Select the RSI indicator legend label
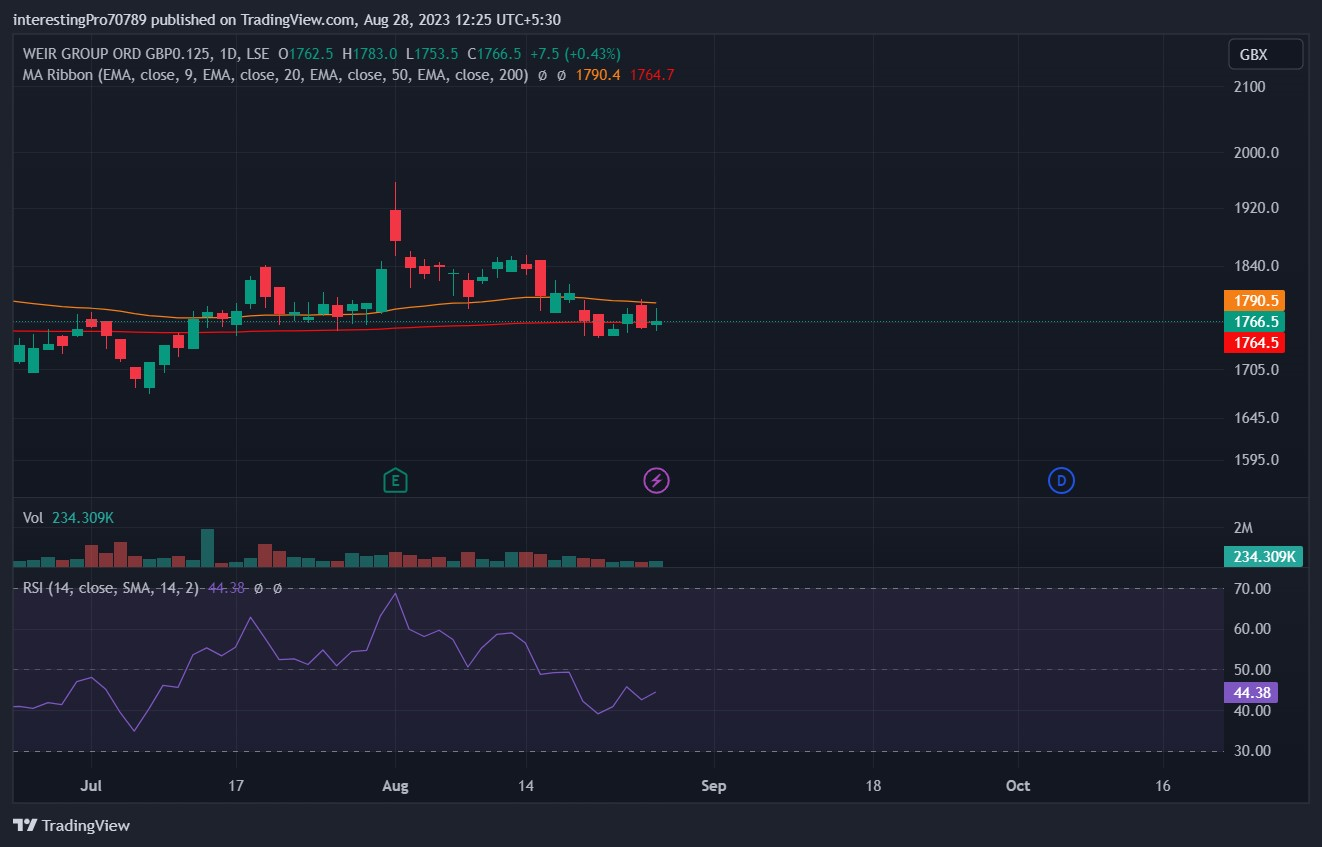The width and height of the screenshot is (1322, 847). click(x=111, y=588)
